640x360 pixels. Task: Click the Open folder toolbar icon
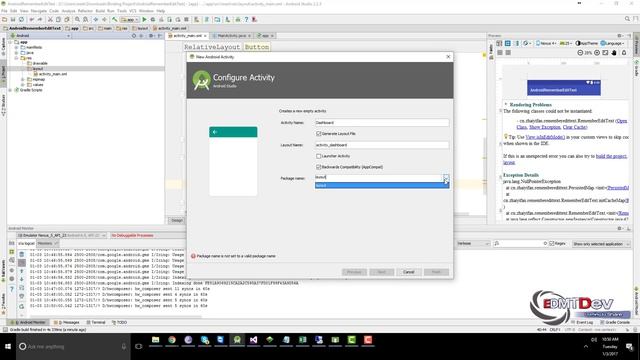point(4,19)
